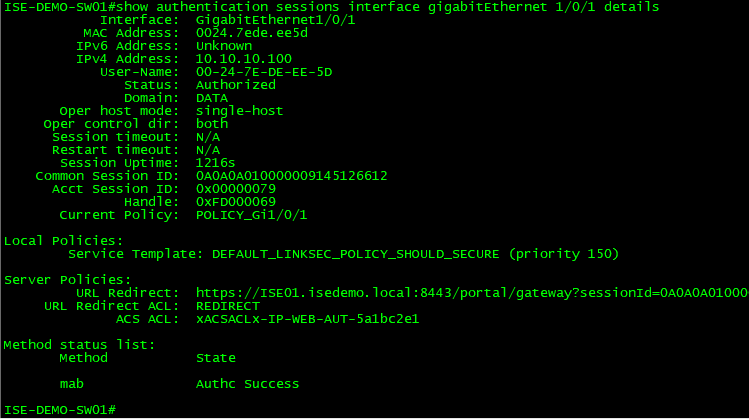The image size is (749, 420).
Task: Click the Authorized status text
Action: tap(235, 85)
